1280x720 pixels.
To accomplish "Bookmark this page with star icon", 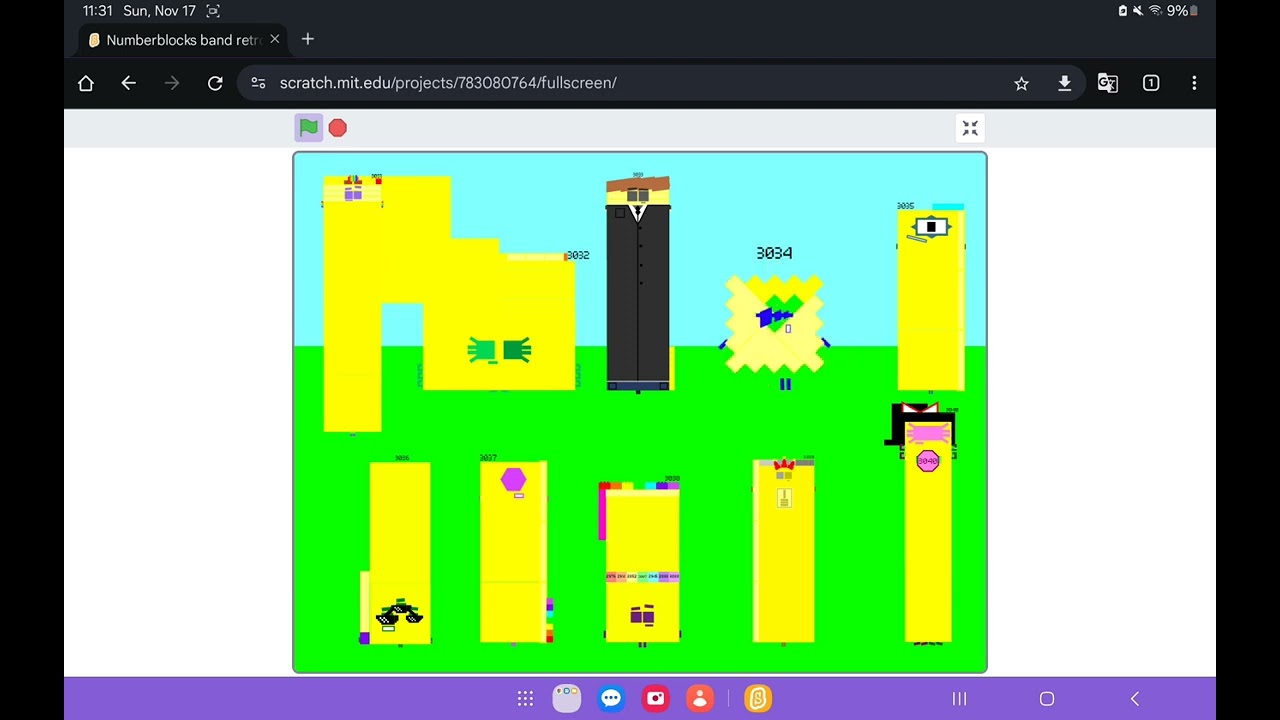I will pos(1021,83).
